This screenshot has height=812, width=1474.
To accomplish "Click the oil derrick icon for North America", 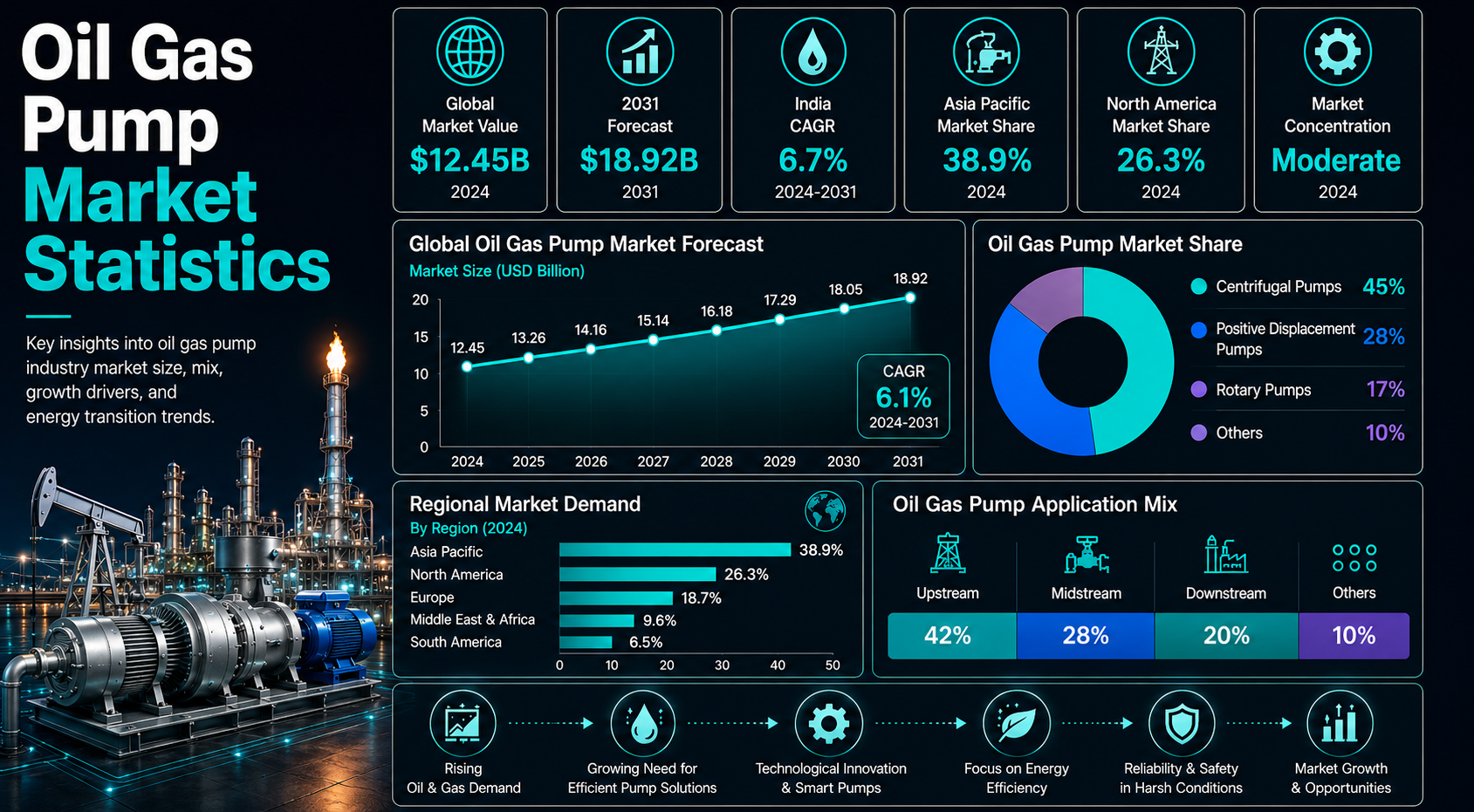I will pos(1161,51).
